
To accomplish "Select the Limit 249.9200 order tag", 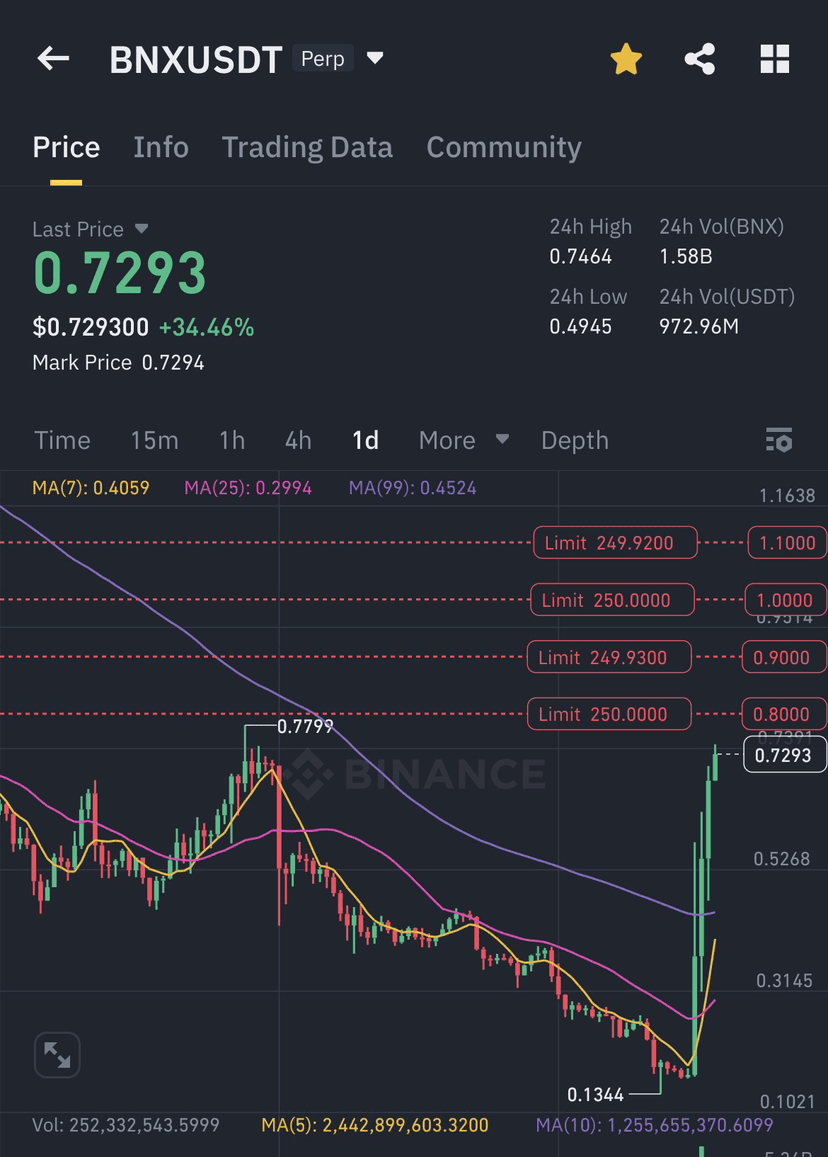I will (615, 542).
